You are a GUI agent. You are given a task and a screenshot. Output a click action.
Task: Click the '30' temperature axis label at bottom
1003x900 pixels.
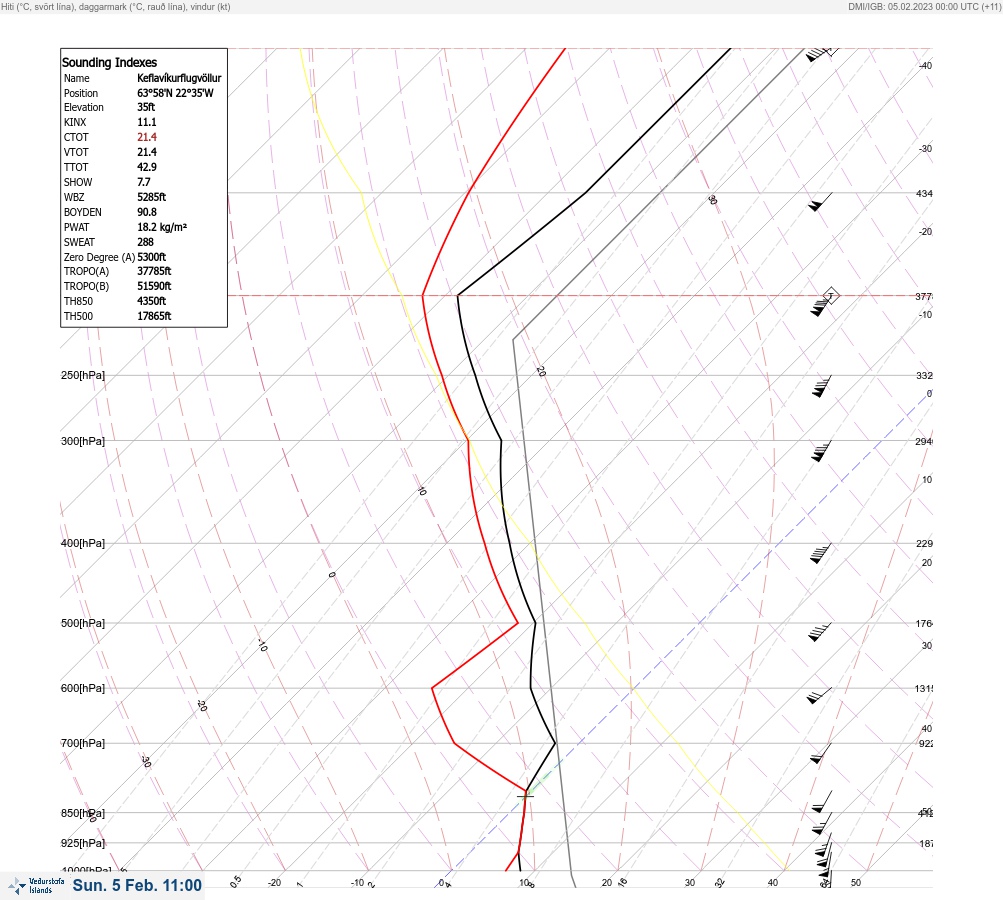690,883
